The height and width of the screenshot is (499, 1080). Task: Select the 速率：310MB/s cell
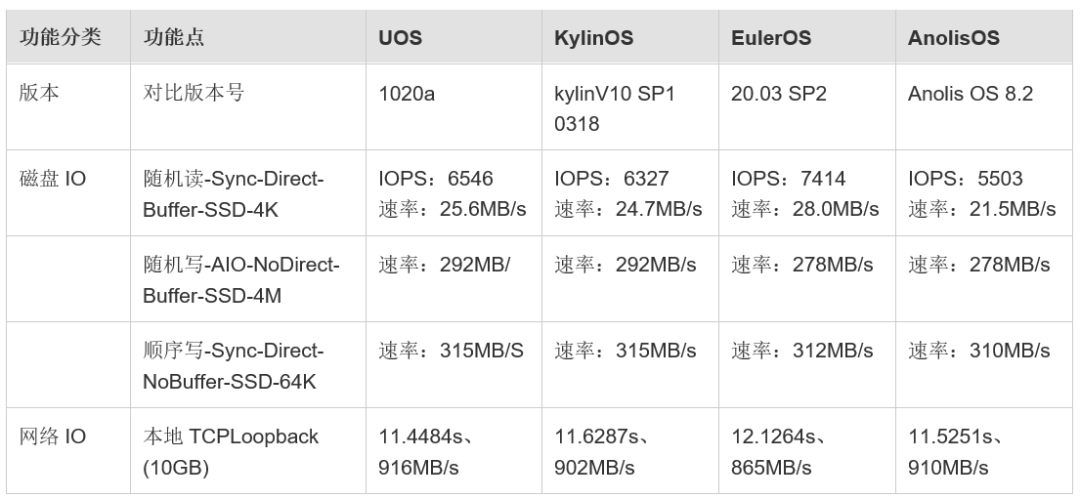click(x=978, y=350)
